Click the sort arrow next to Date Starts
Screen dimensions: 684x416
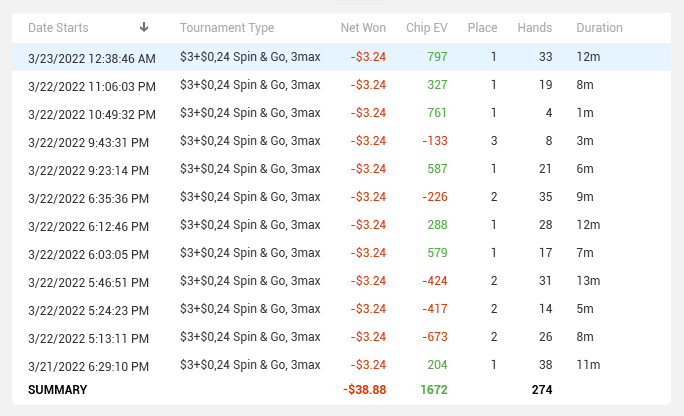[144, 27]
